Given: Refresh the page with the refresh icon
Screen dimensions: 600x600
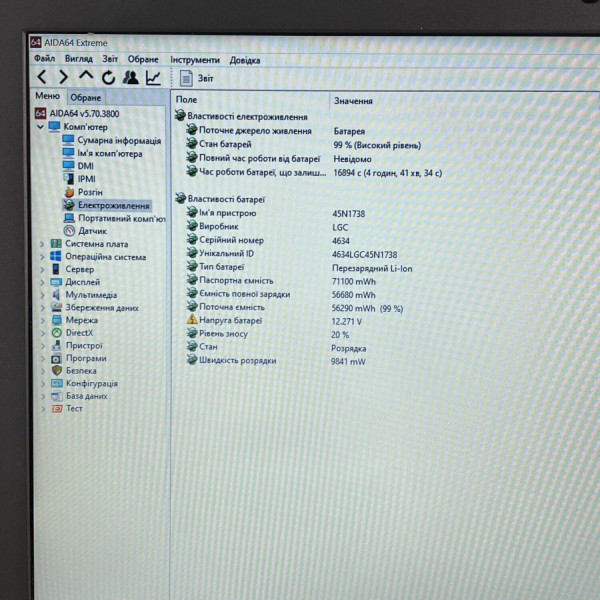Looking at the screenshot, I should (x=108, y=78).
